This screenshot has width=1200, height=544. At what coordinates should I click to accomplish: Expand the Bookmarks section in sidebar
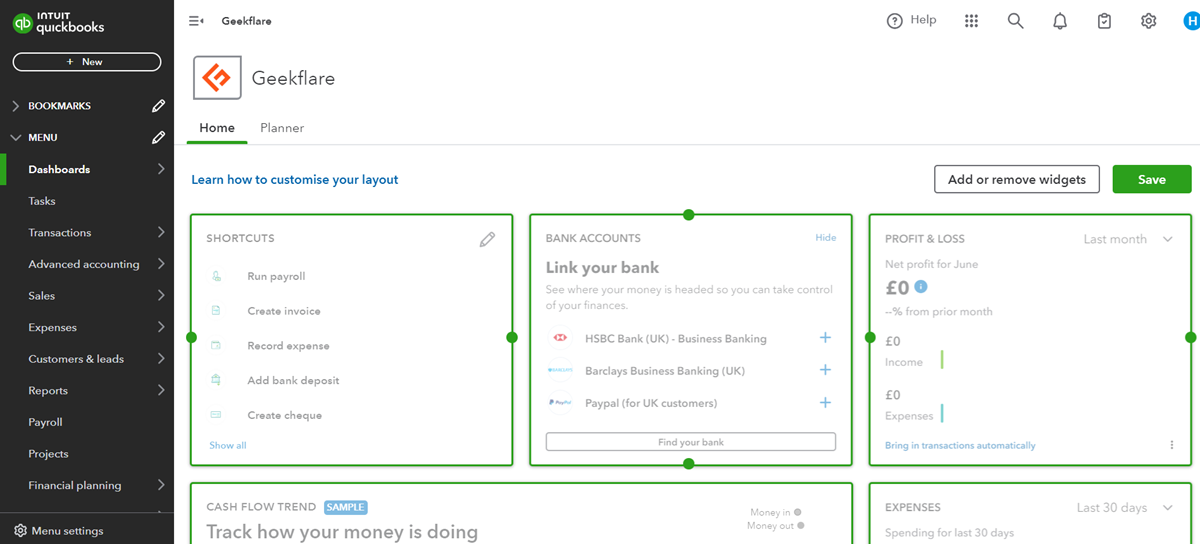click(x=16, y=106)
